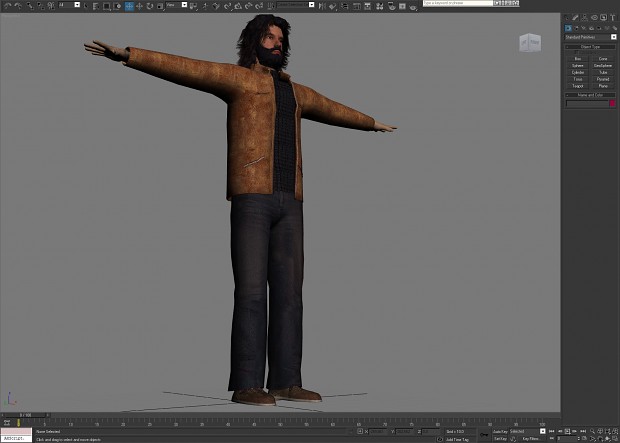Switch to the Modify command panel tab
Viewport: 620px width, 443px height.
point(575,17)
